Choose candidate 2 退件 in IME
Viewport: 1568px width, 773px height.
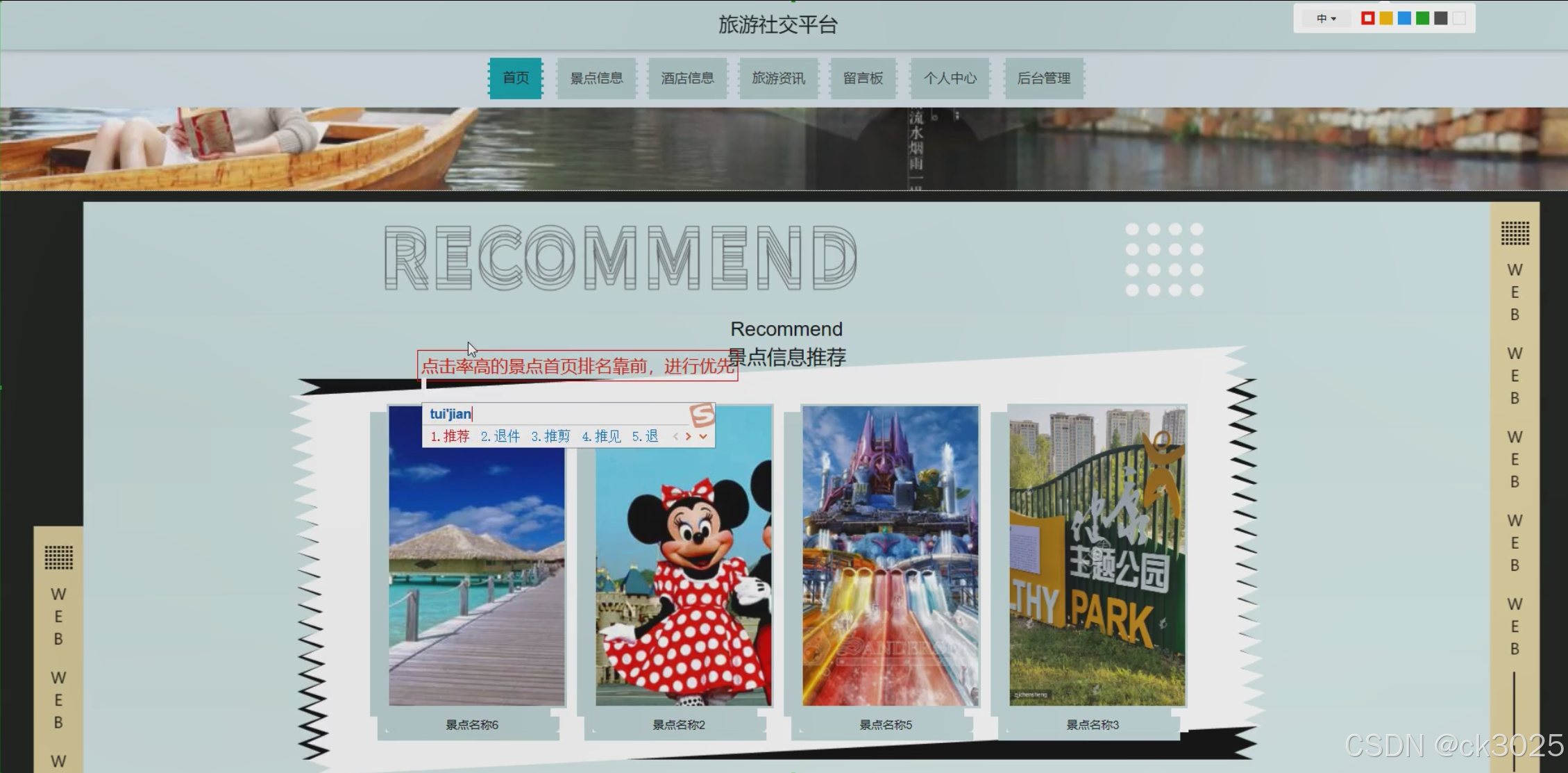500,437
